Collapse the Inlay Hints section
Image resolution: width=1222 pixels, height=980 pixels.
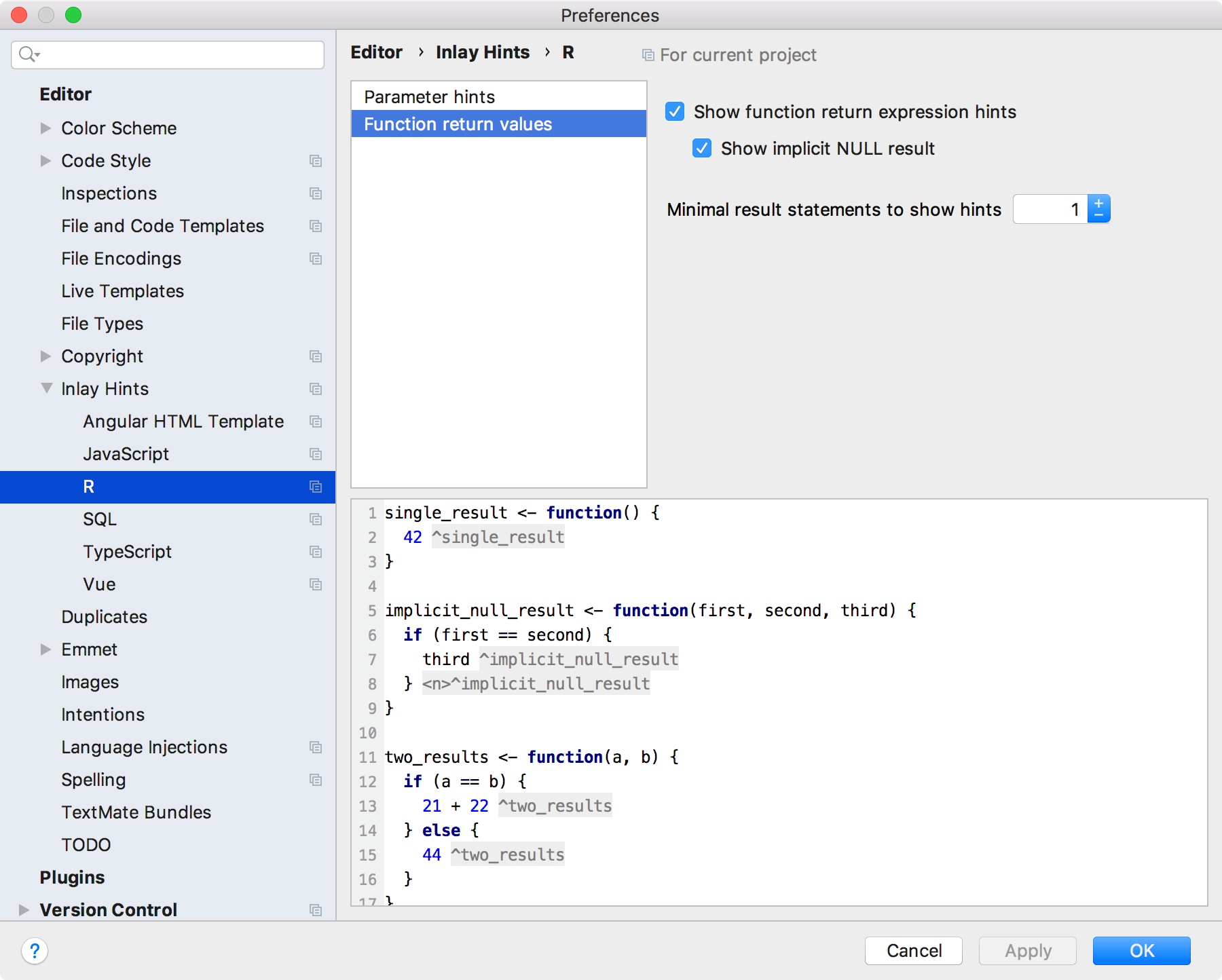pos(45,388)
